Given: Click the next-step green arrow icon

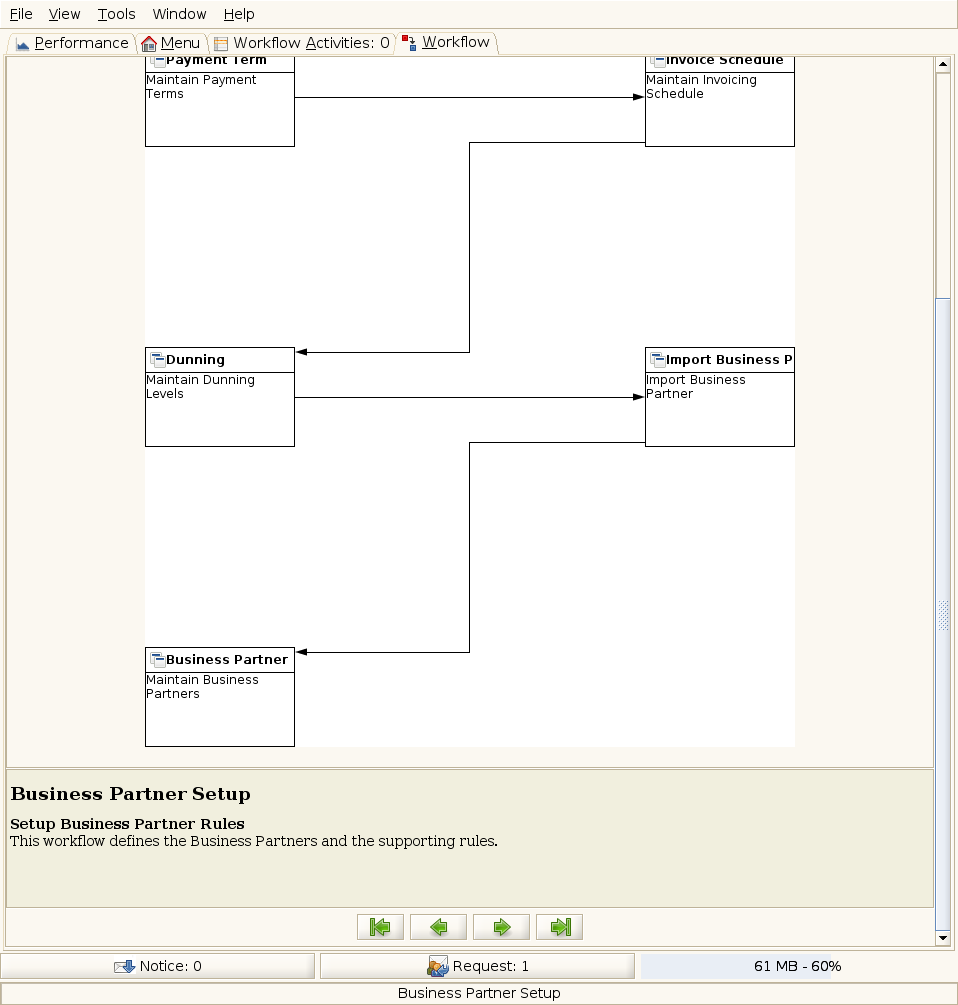Looking at the screenshot, I should pyautogui.click(x=501, y=927).
